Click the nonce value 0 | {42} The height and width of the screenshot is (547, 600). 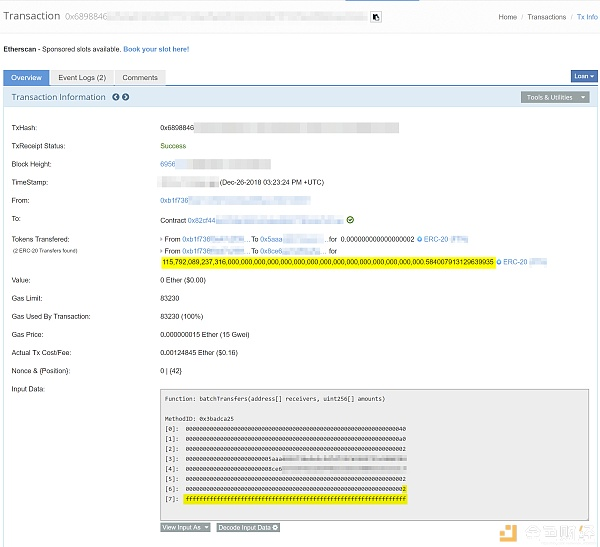click(x=171, y=371)
